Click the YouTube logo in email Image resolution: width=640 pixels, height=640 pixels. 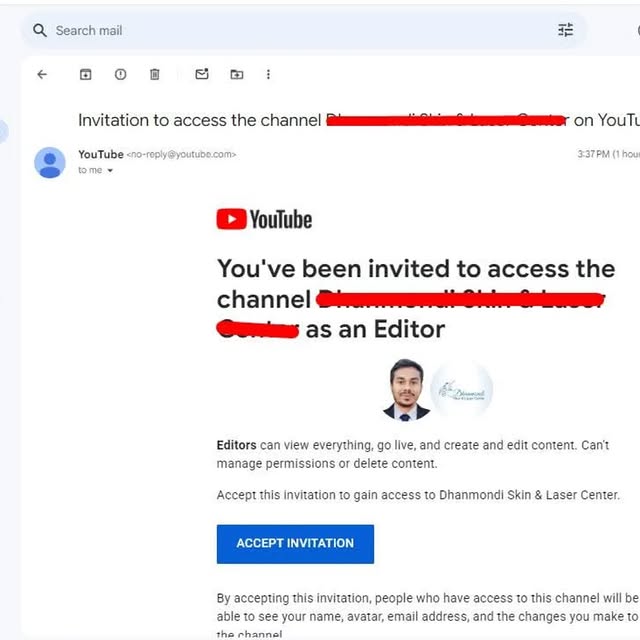coord(264,219)
